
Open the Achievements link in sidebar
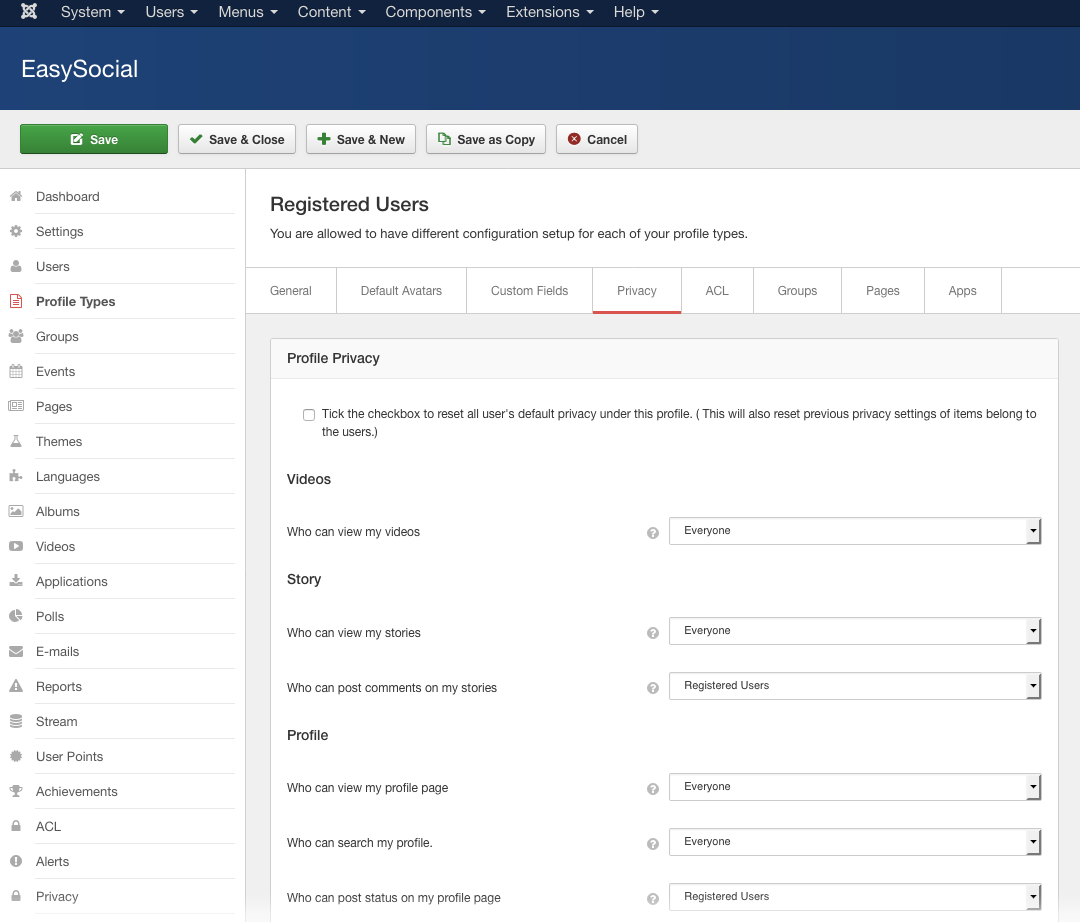point(76,791)
